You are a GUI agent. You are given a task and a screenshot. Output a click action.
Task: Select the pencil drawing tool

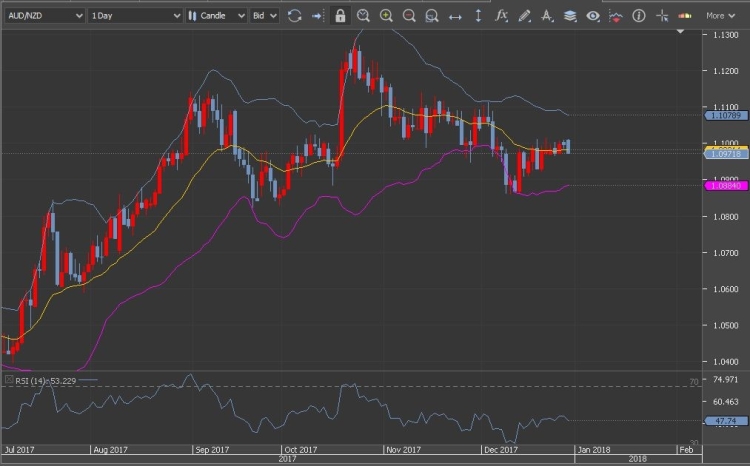click(524, 16)
